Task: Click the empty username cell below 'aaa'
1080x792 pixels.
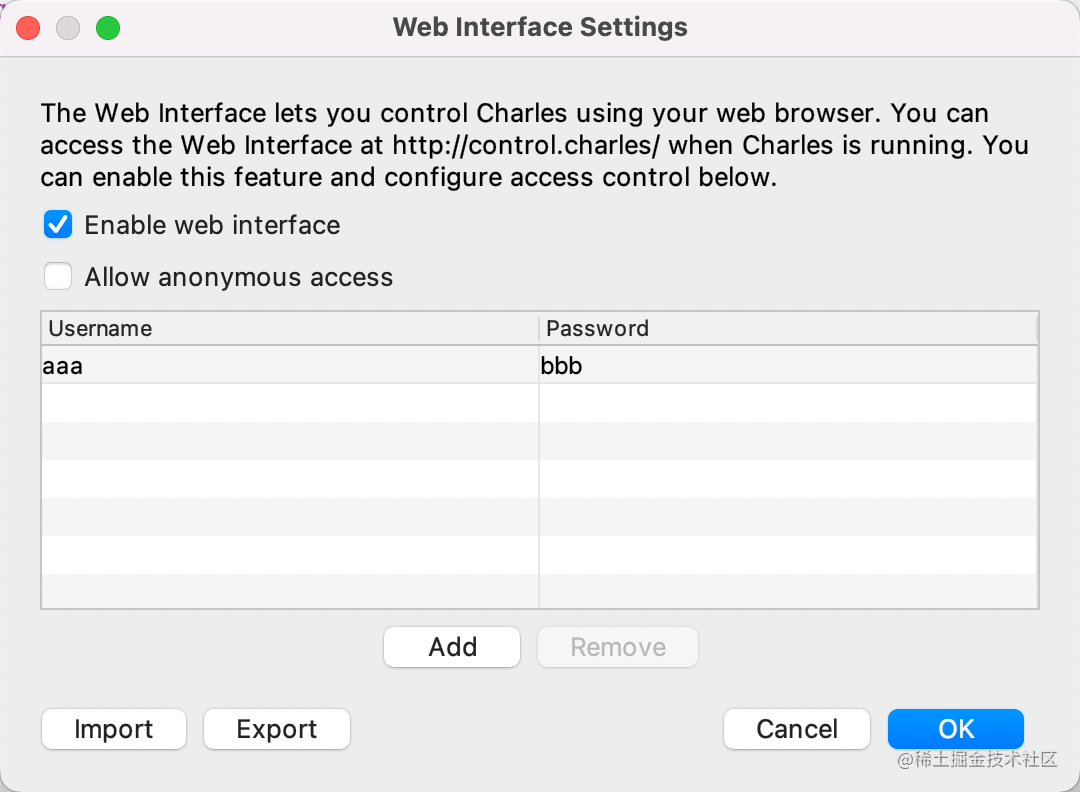Action: (288, 403)
